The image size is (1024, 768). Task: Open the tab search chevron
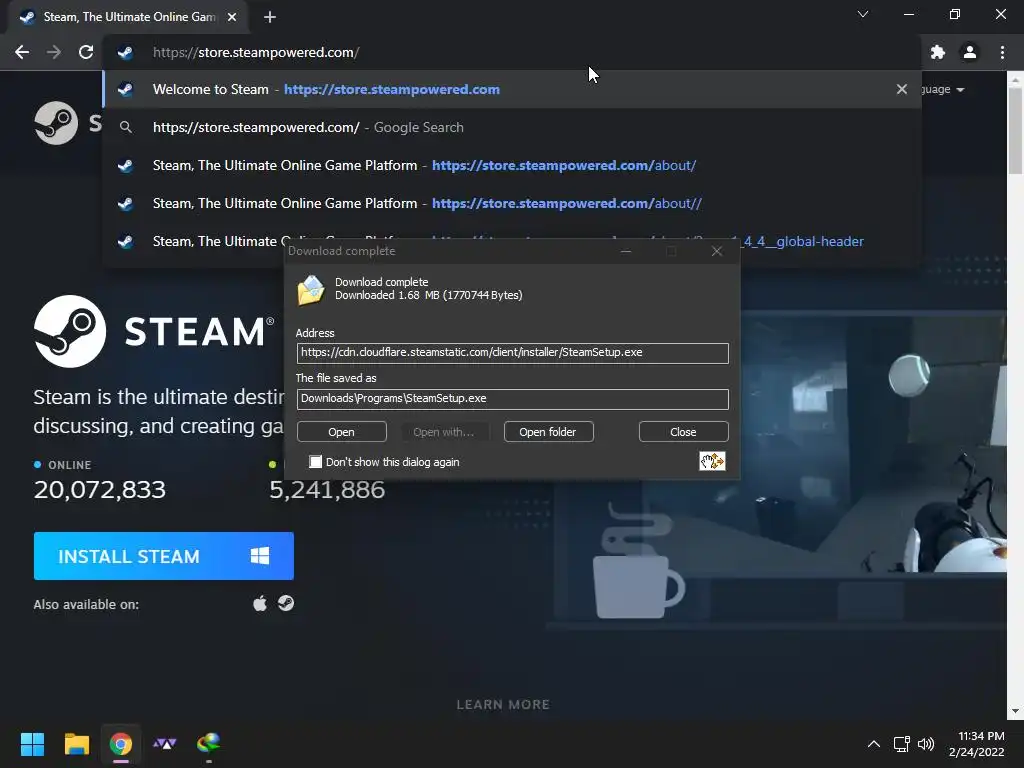point(863,14)
